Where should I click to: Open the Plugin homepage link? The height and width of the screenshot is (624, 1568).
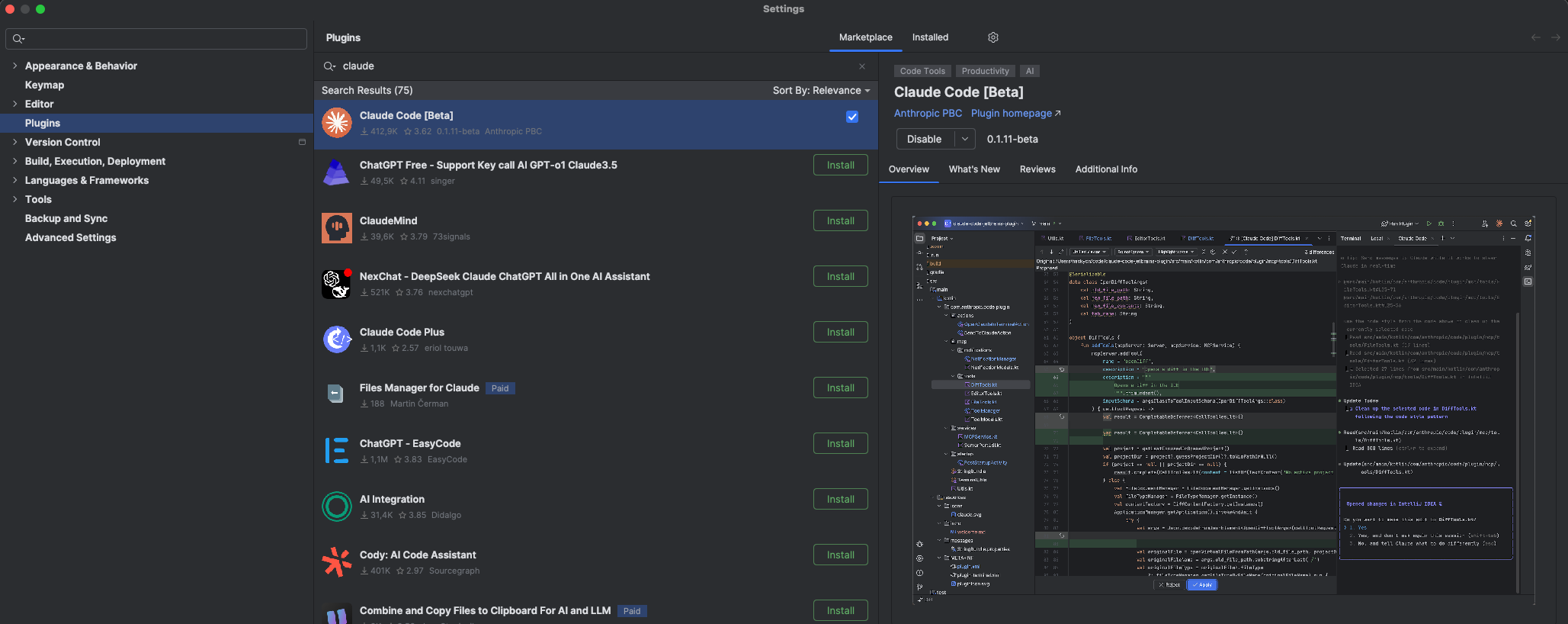pos(1015,113)
